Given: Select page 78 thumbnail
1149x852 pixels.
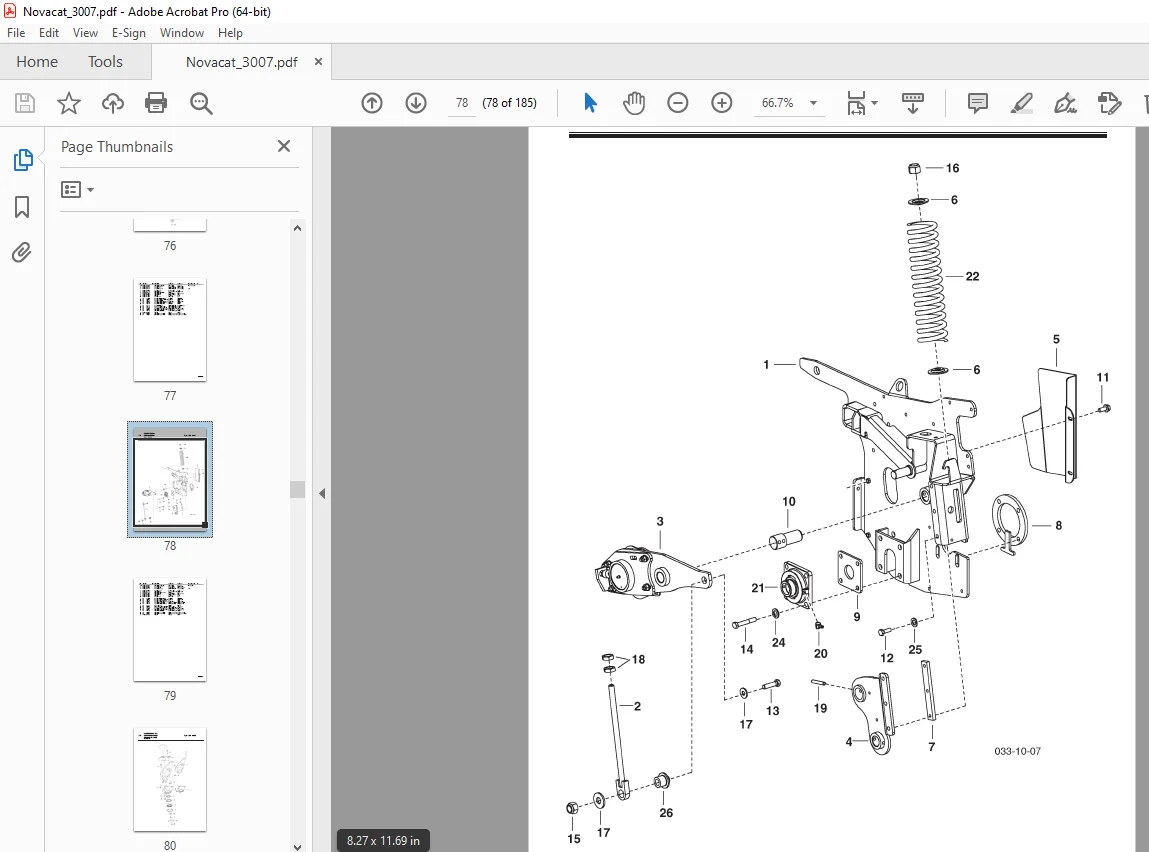Looking at the screenshot, I should tap(170, 479).
